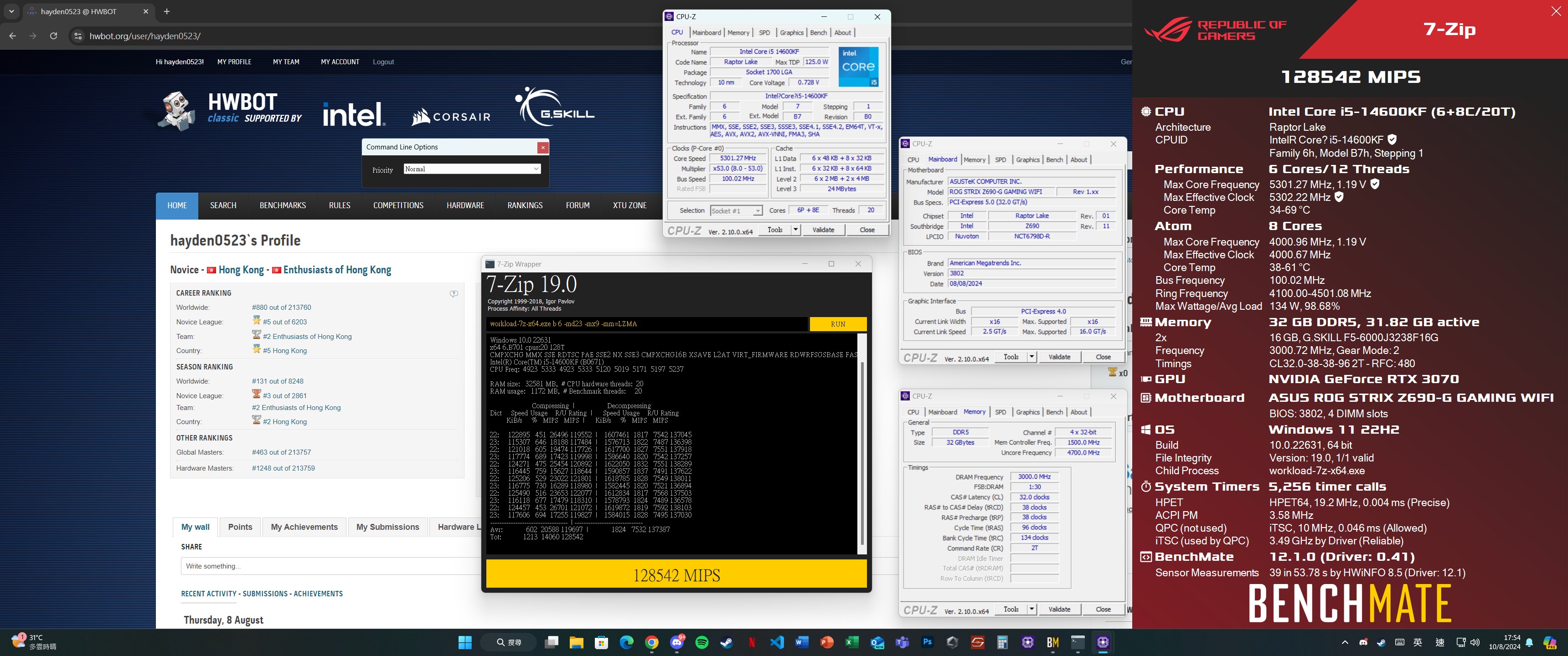The height and width of the screenshot is (656, 1568).
Task: Open Photoshop from the taskbar
Action: click(x=927, y=642)
